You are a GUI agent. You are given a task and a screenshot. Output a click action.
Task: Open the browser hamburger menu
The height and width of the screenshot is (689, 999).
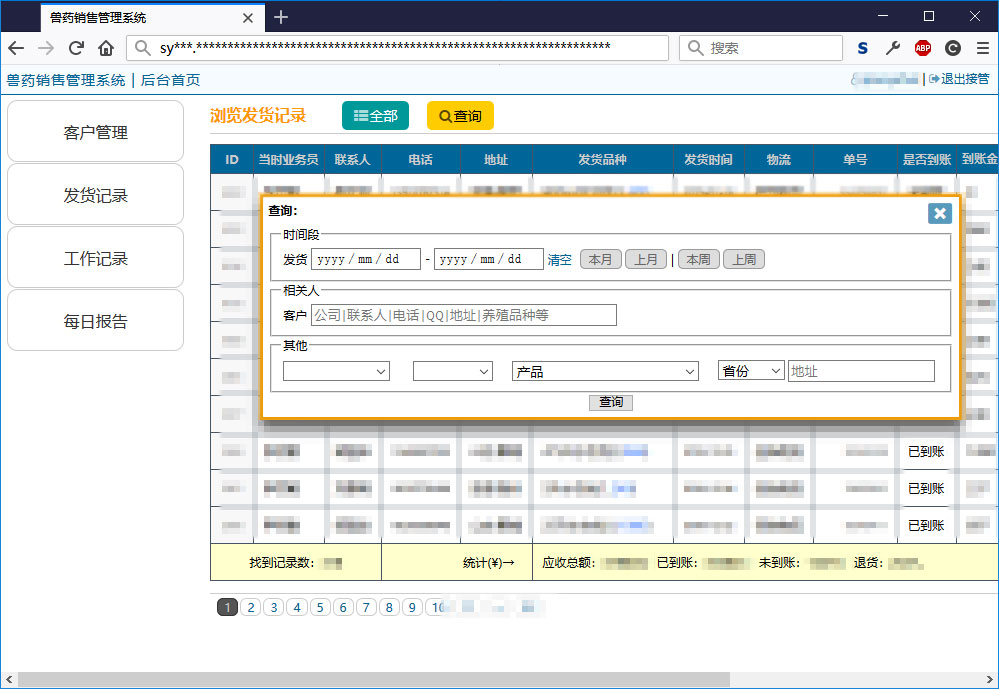[982, 48]
